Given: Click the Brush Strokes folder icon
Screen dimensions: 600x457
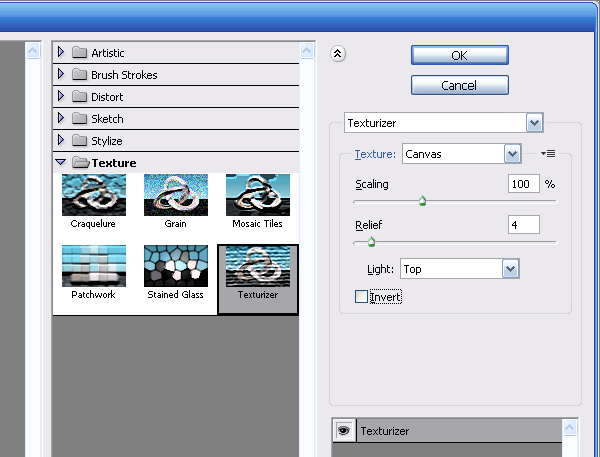Looking at the screenshot, I should pyautogui.click(x=79, y=74).
